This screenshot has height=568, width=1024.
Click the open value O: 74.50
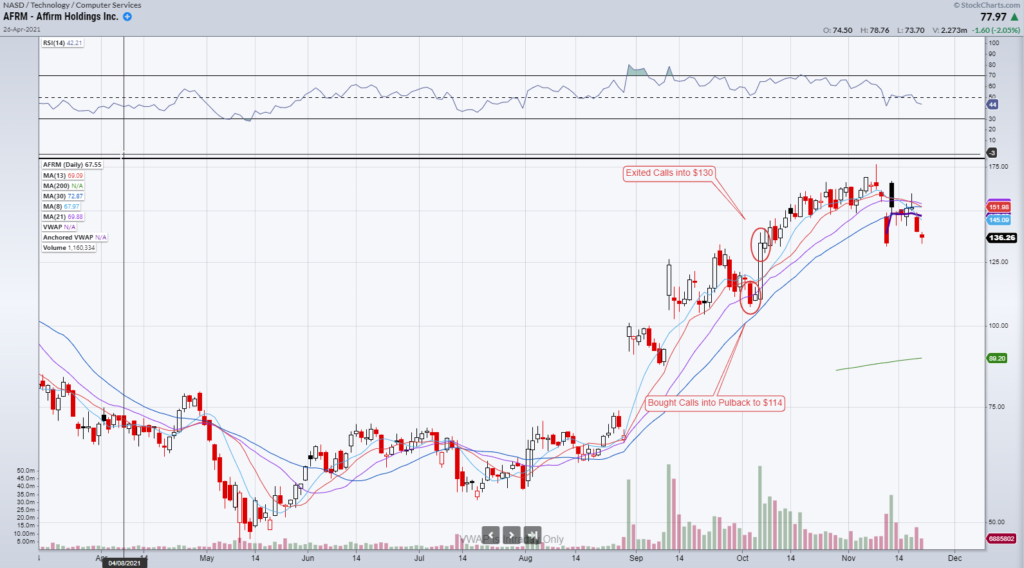(x=837, y=30)
